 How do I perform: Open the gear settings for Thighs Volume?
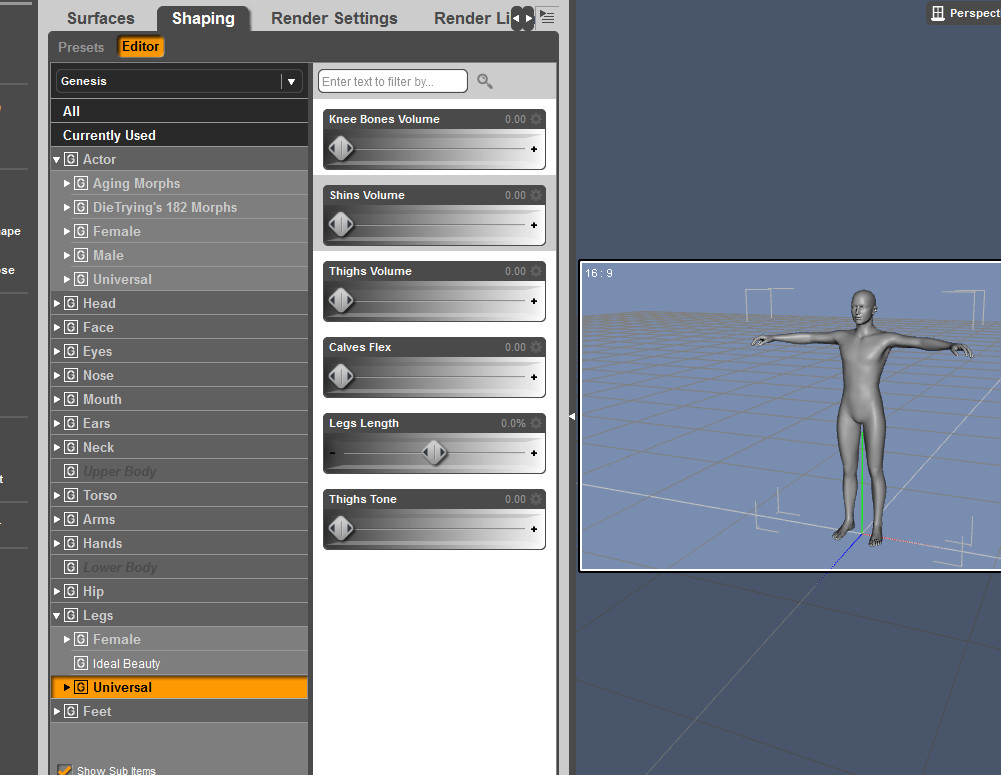[x=536, y=271]
